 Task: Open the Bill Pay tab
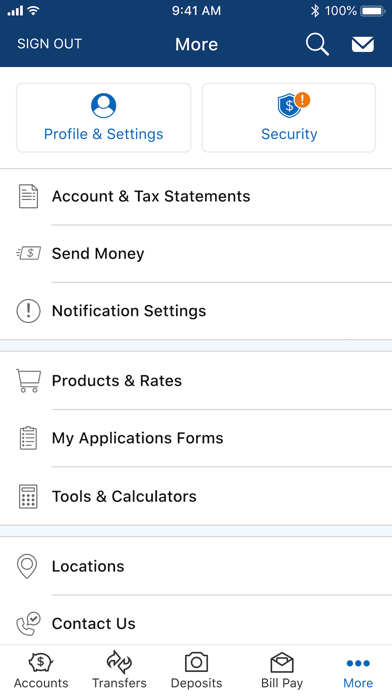pos(282,670)
